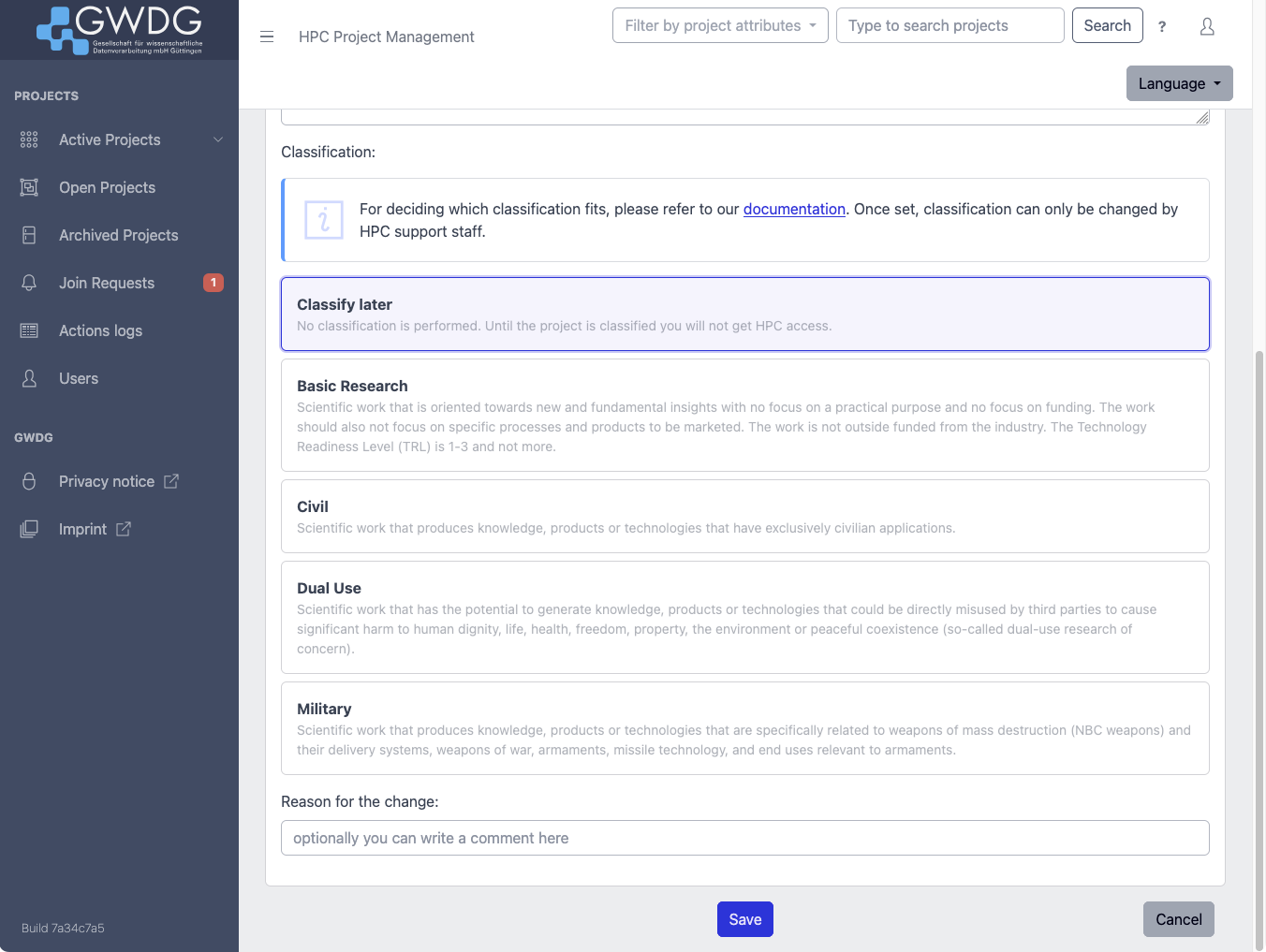The width and height of the screenshot is (1266, 952).
Task: Click the Save button
Action: click(x=744, y=919)
